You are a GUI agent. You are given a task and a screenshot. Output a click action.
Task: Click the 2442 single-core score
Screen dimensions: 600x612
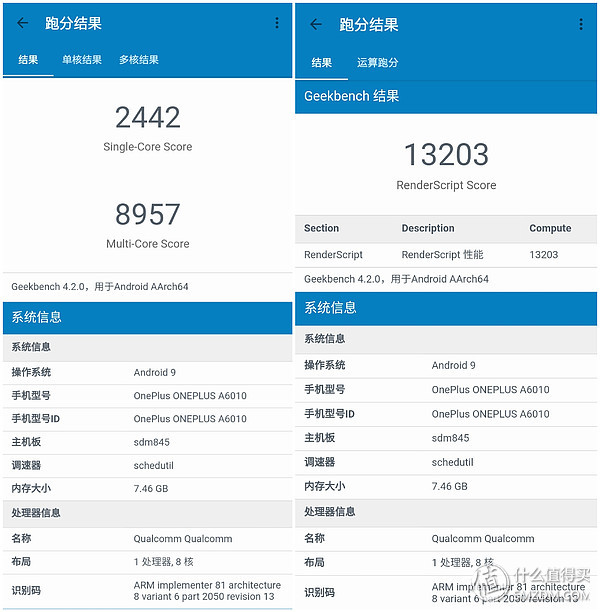[148, 117]
